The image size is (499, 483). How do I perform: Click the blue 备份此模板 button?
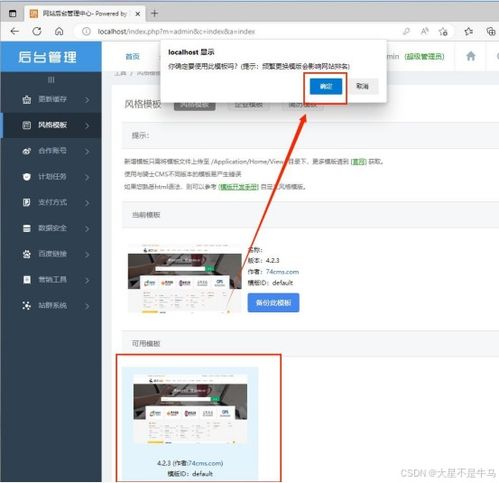coord(273,303)
